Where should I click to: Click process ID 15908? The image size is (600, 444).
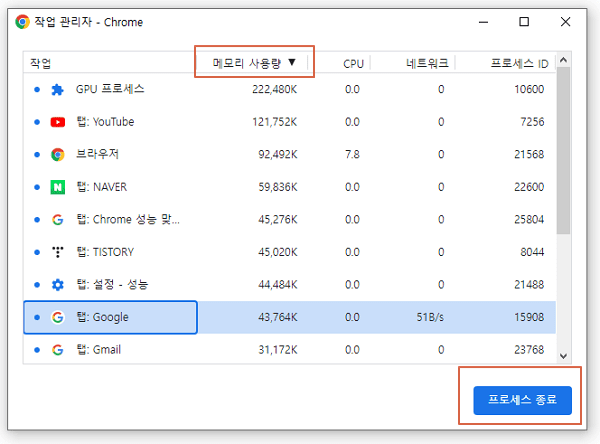pos(529,317)
